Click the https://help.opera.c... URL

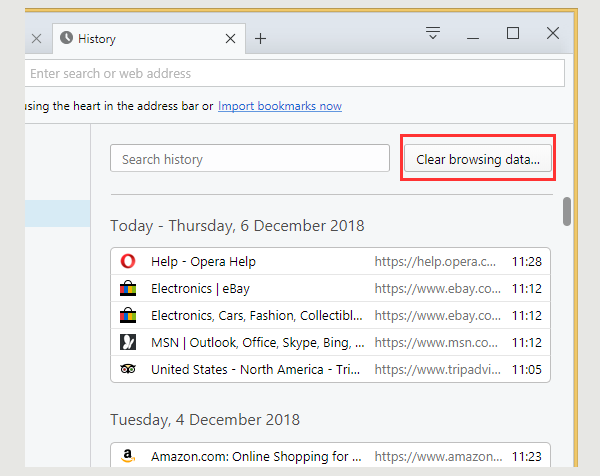pyautogui.click(x=435, y=262)
